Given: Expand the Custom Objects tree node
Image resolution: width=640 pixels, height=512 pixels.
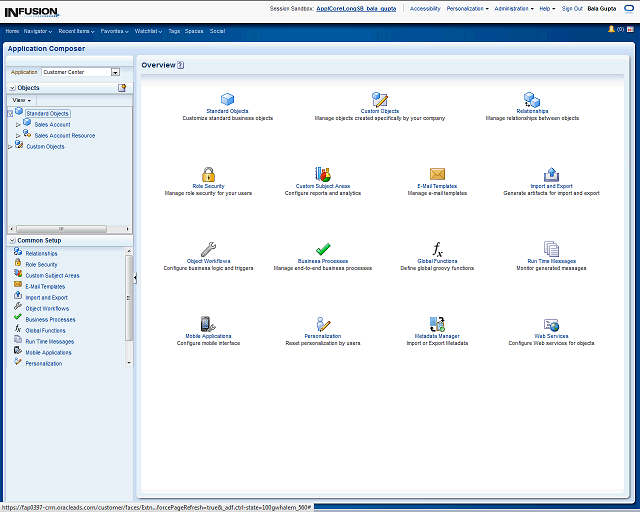Looking at the screenshot, I should (x=10, y=147).
